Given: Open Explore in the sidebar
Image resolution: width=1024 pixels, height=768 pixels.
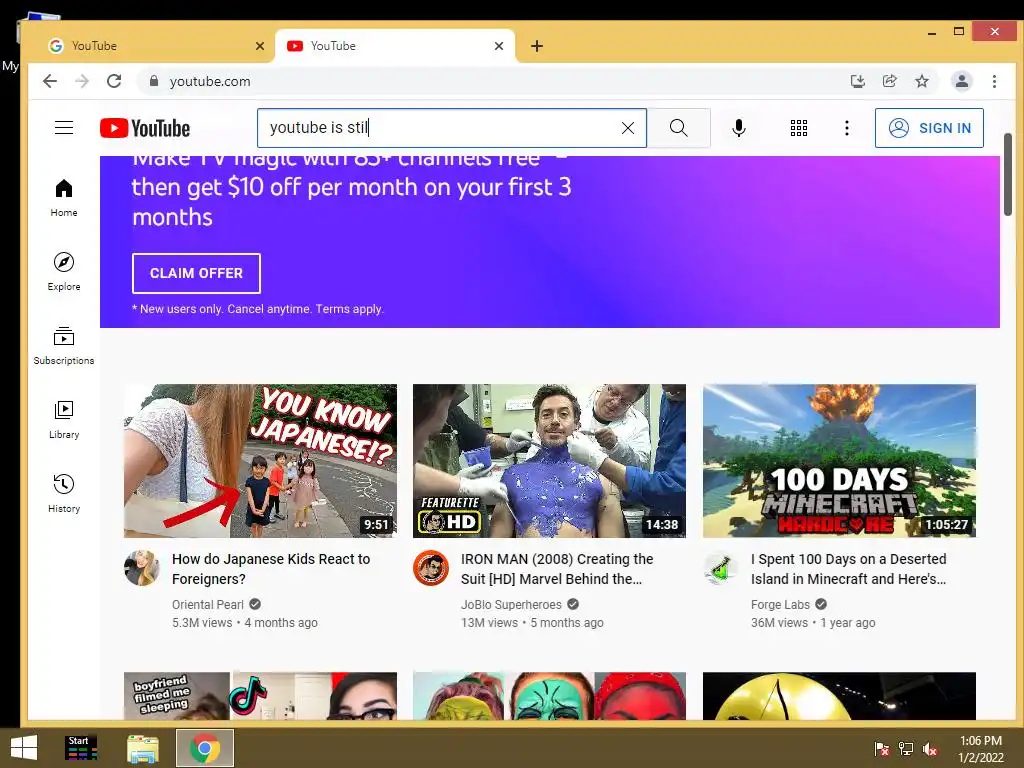Looking at the screenshot, I should click(x=64, y=272).
